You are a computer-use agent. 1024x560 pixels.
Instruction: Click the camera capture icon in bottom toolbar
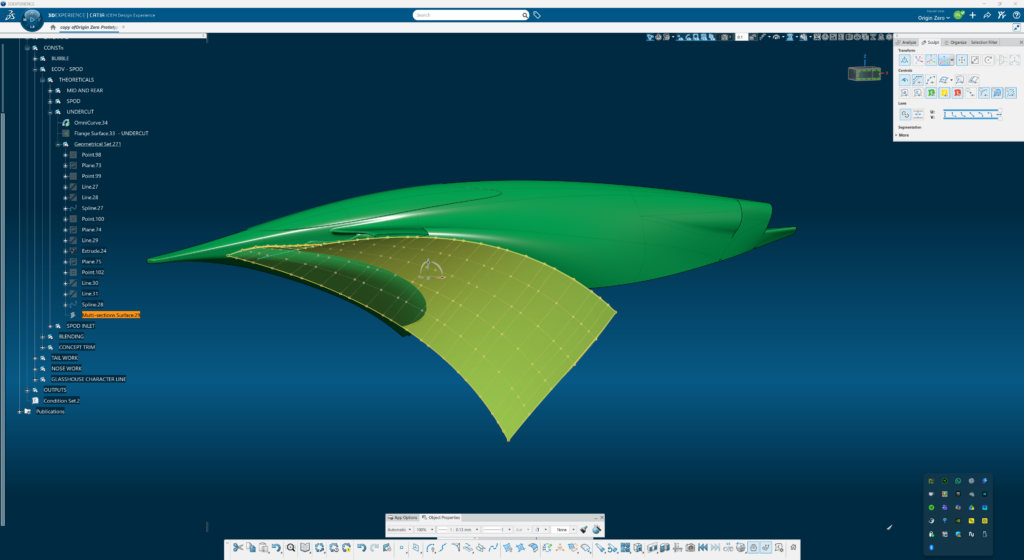click(x=690, y=548)
